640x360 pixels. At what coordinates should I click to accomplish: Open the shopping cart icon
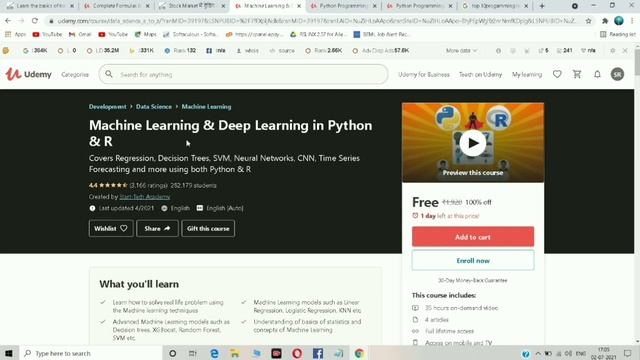click(x=577, y=74)
